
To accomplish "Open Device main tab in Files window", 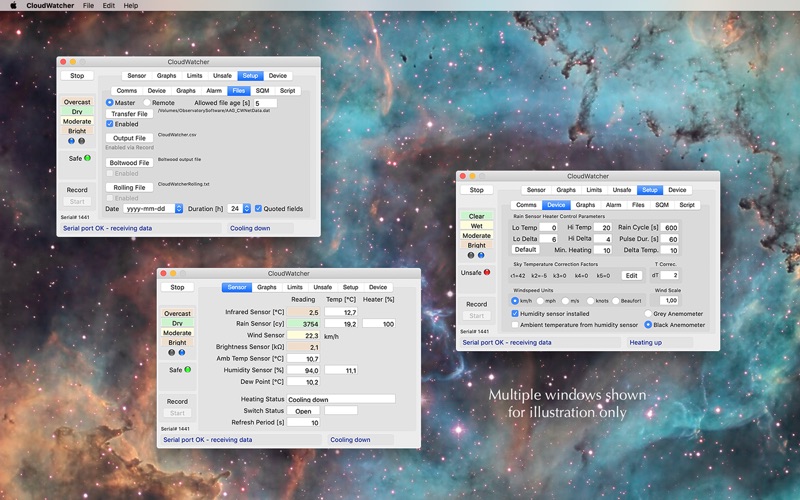I will coord(278,76).
